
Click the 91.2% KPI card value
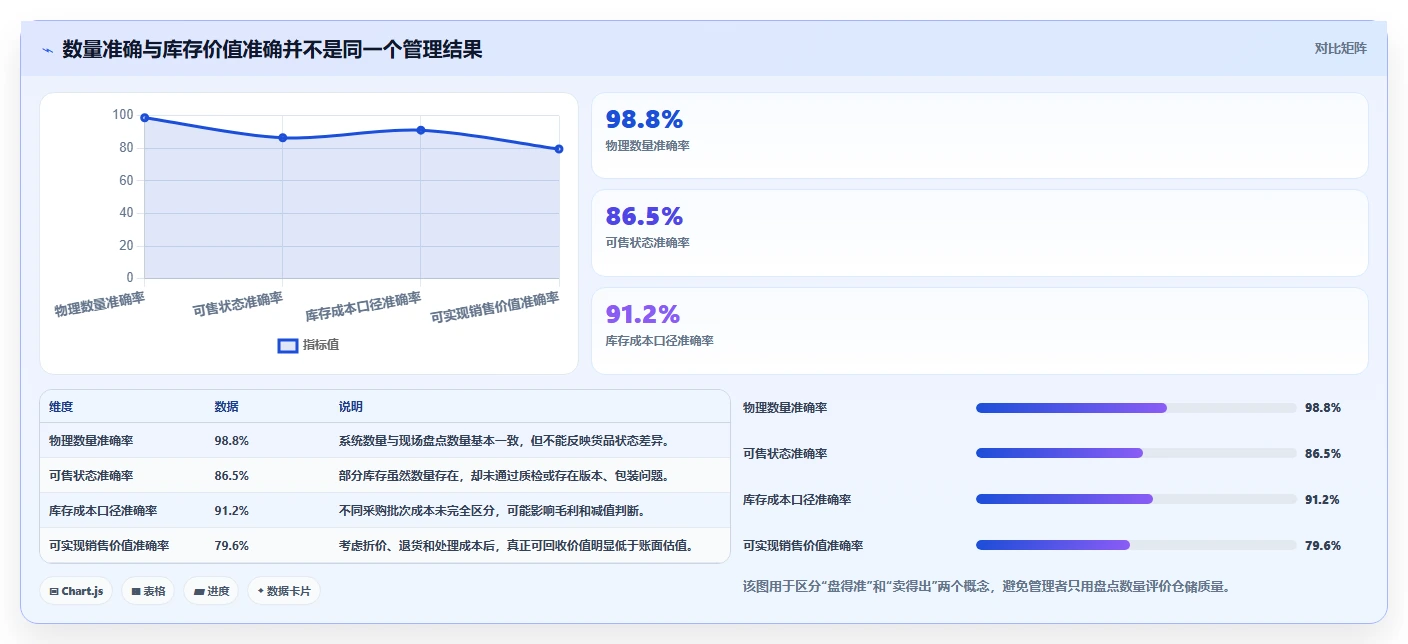click(x=643, y=314)
